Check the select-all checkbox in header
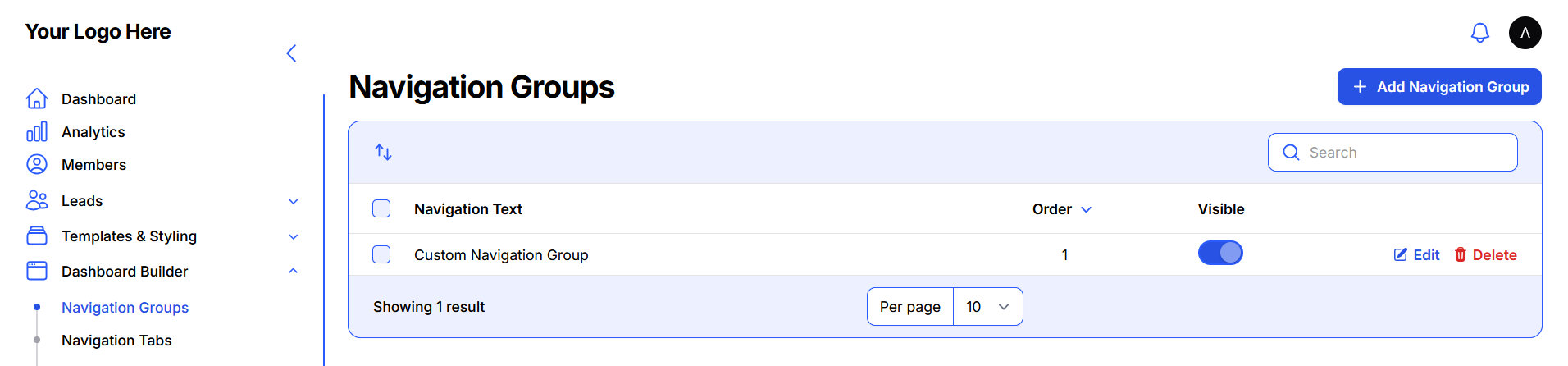Viewport: 1568px width, 366px height. (x=381, y=208)
